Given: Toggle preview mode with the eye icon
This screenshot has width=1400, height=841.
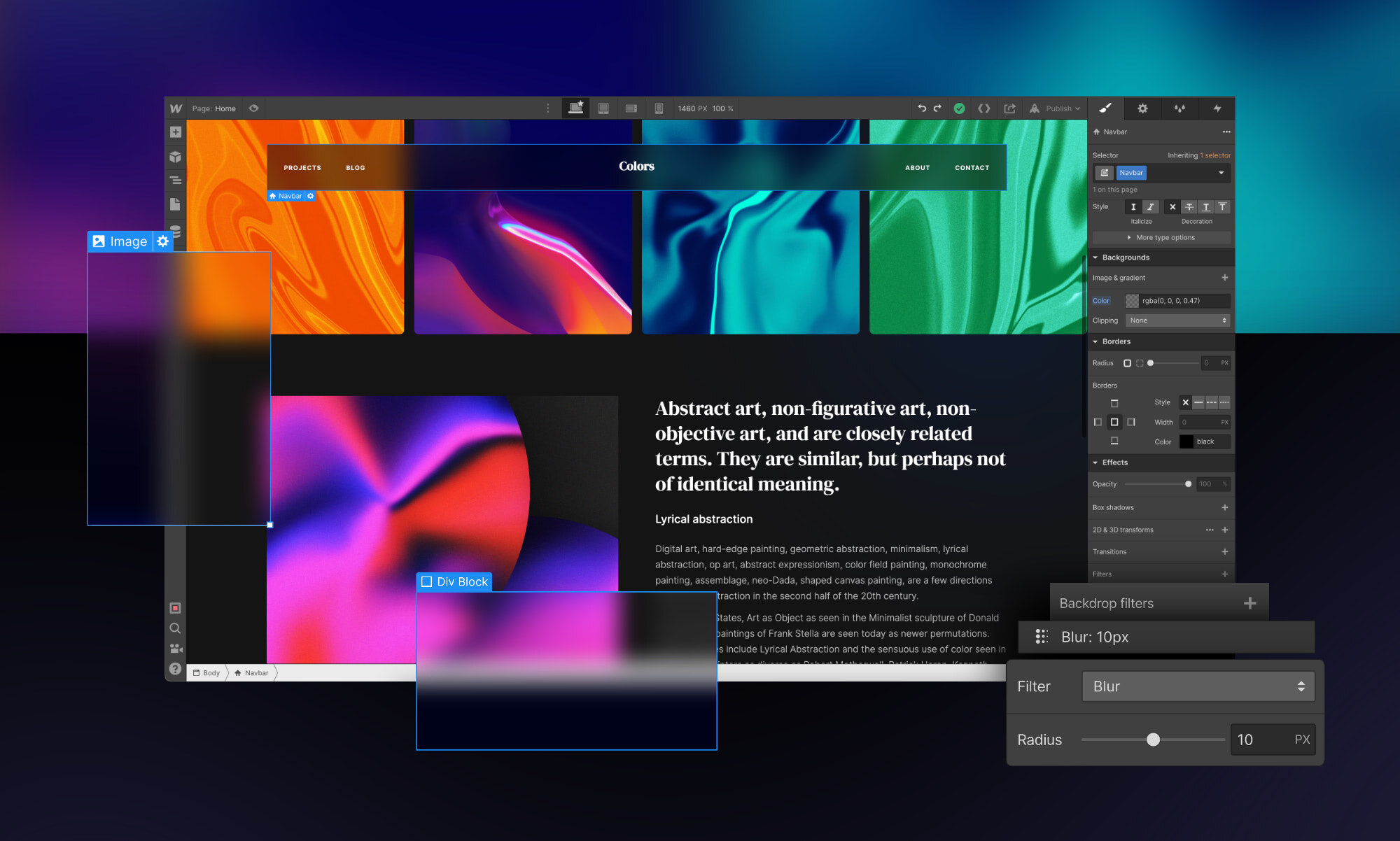Looking at the screenshot, I should (253, 108).
